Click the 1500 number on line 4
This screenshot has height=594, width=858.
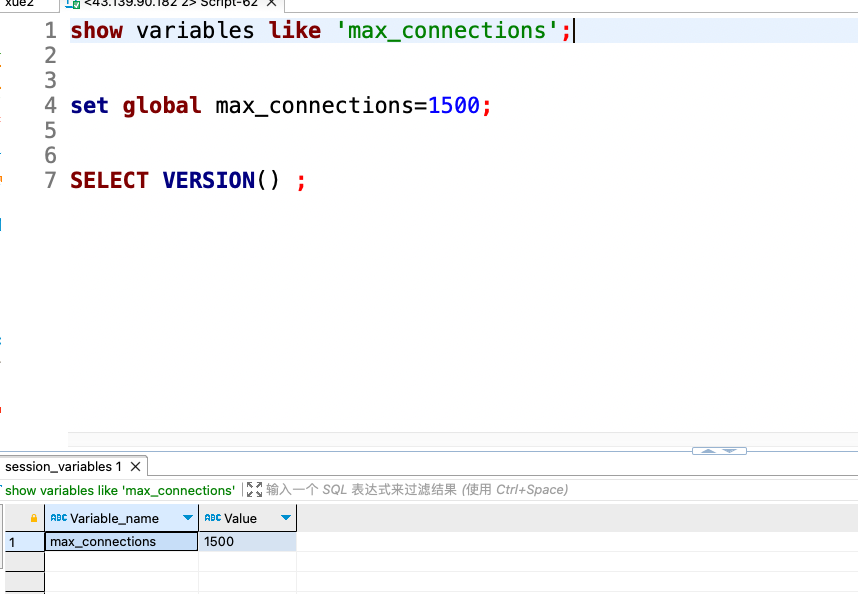pyautogui.click(x=454, y=106)
